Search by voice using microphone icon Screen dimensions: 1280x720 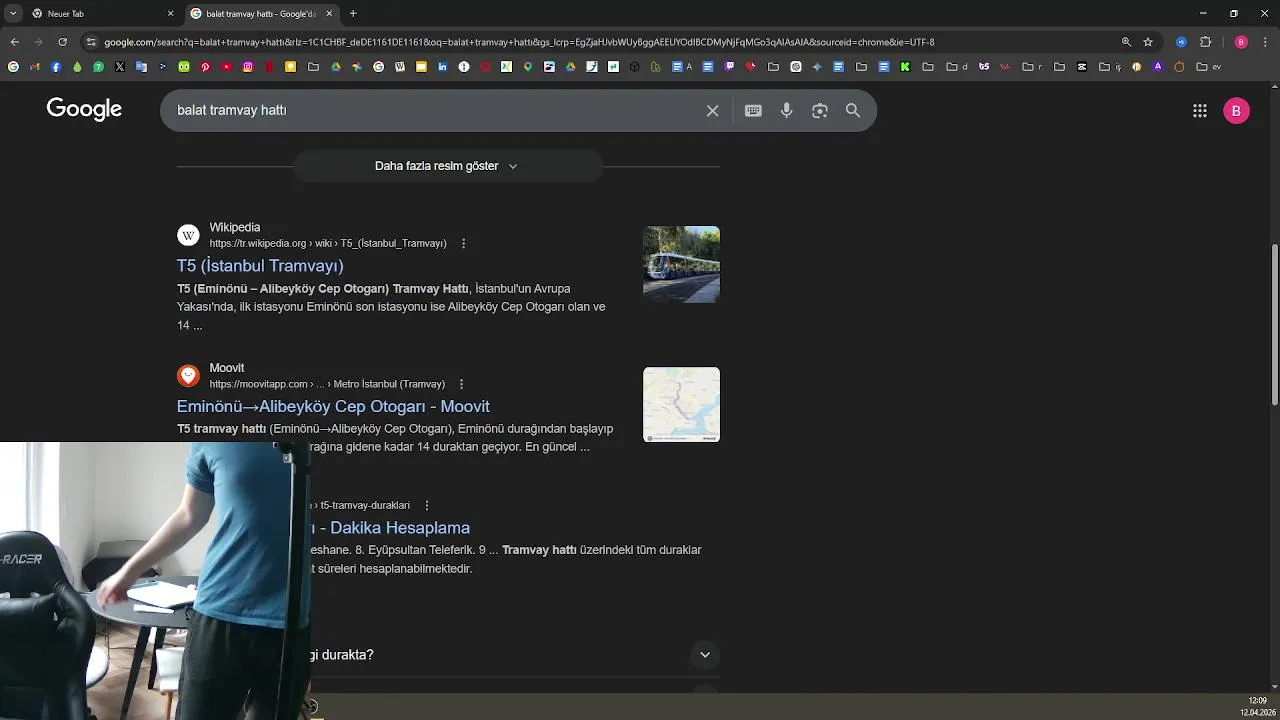786,111
